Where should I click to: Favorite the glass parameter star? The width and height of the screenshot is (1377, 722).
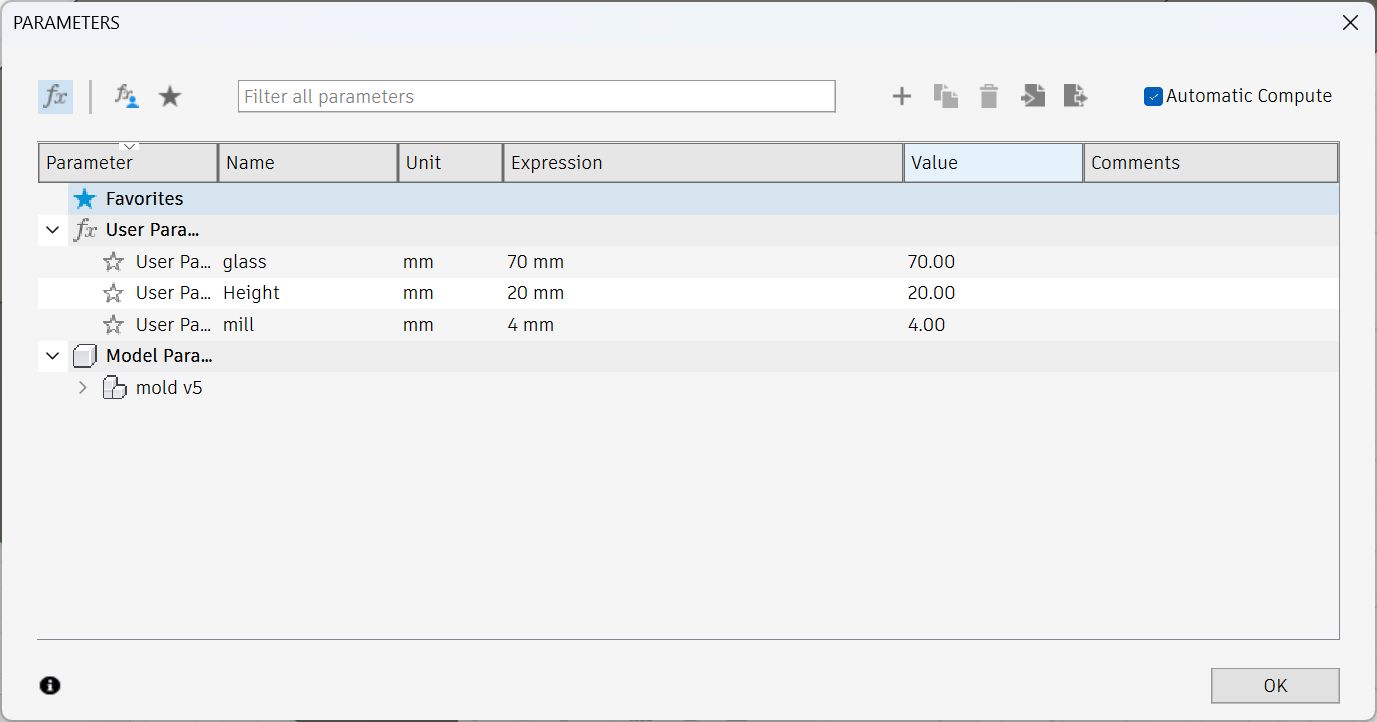114,262
